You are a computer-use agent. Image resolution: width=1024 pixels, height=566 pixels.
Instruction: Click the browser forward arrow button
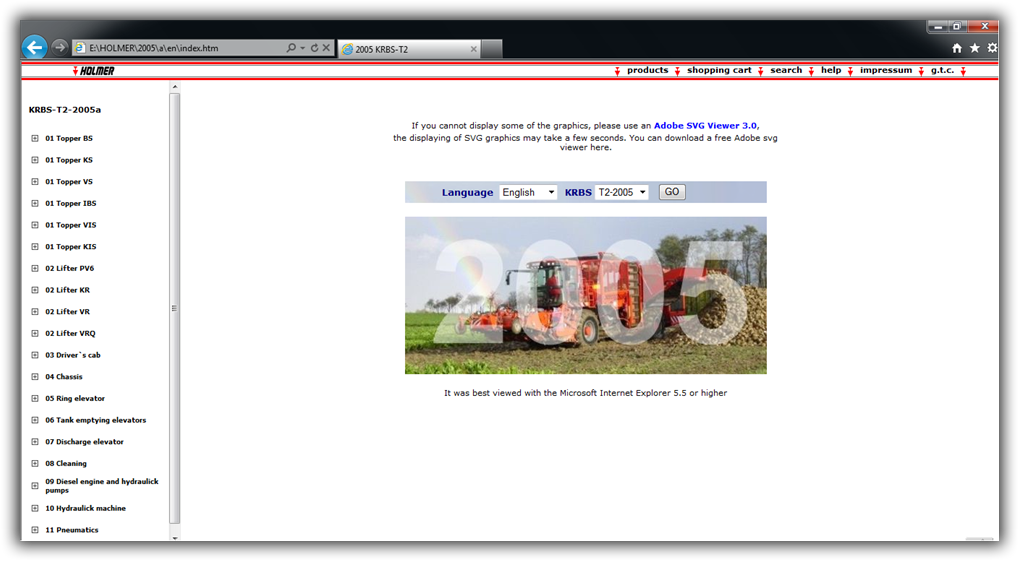[x=59, y=47]
